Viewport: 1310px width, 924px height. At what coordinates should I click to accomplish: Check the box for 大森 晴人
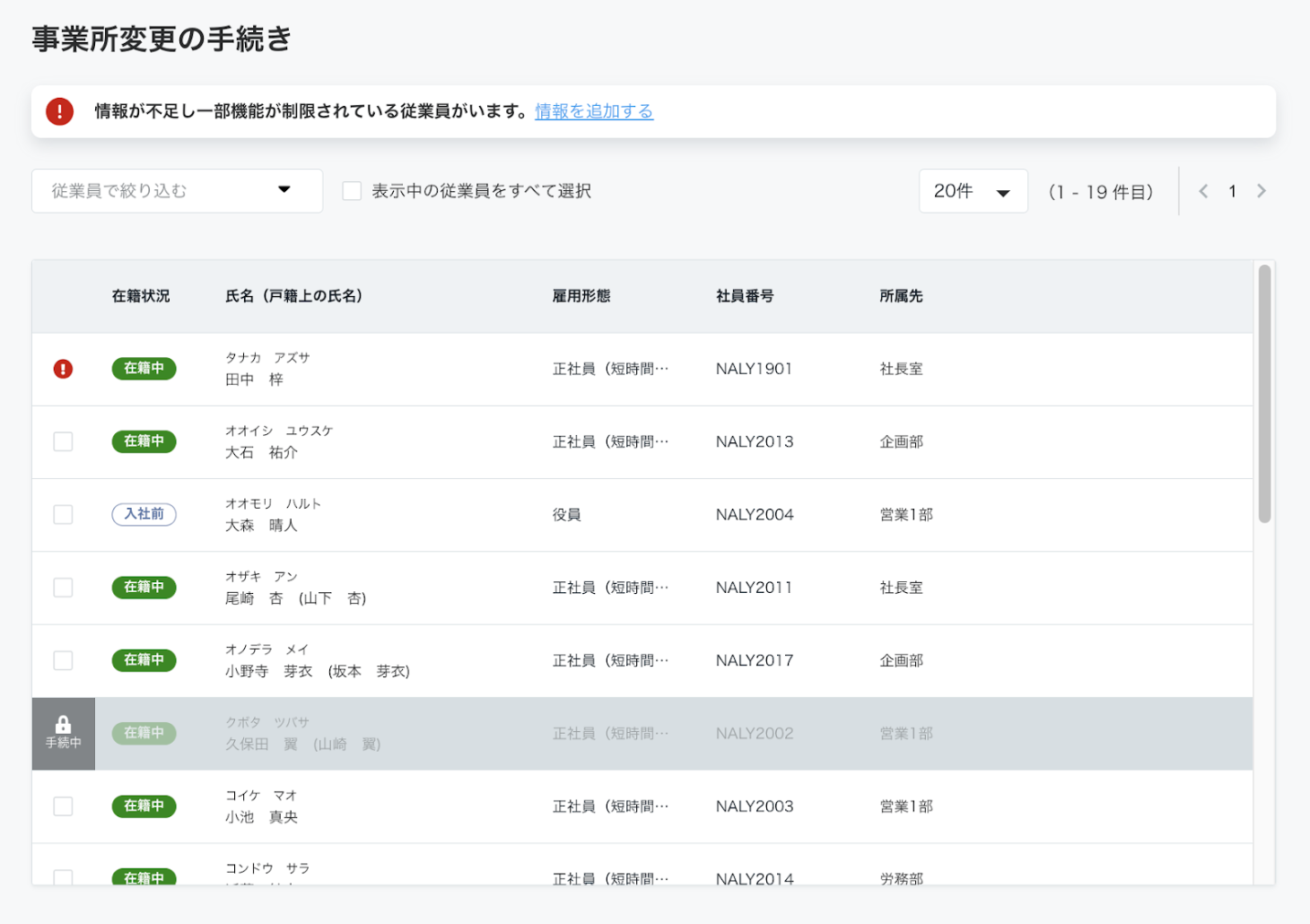(63, 515)
